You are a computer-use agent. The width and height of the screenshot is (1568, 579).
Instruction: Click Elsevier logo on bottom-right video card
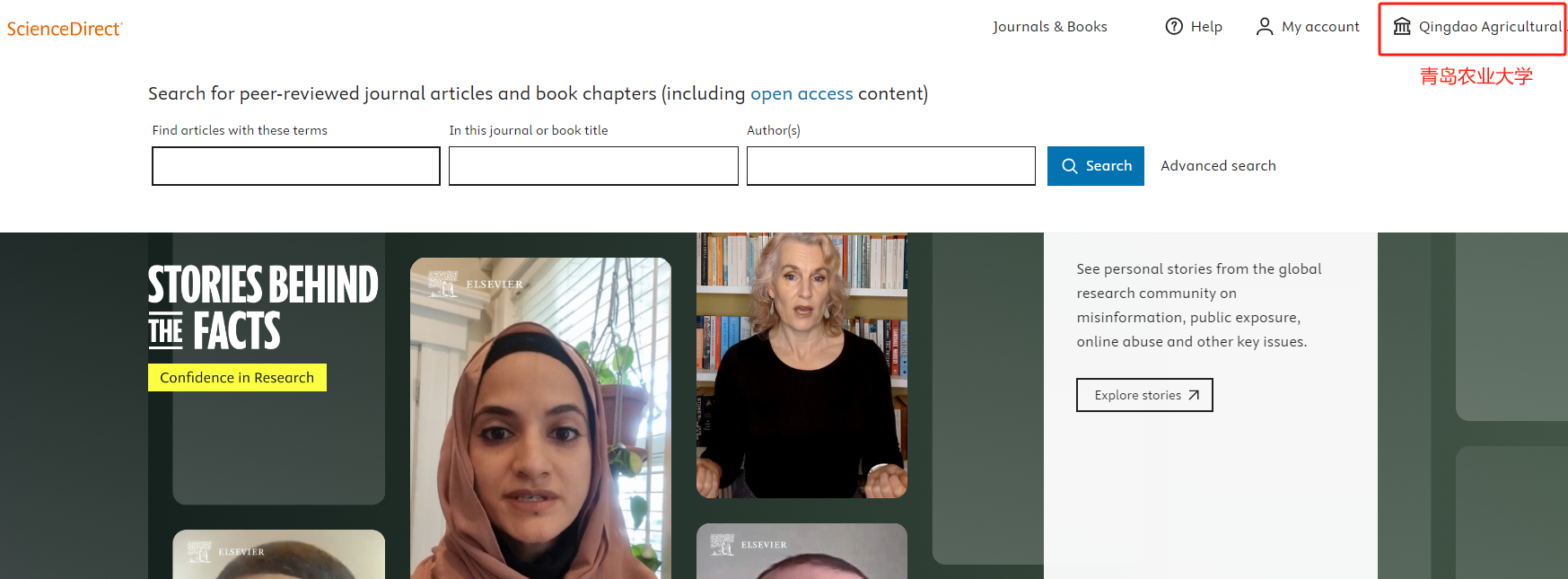[749, 544]
